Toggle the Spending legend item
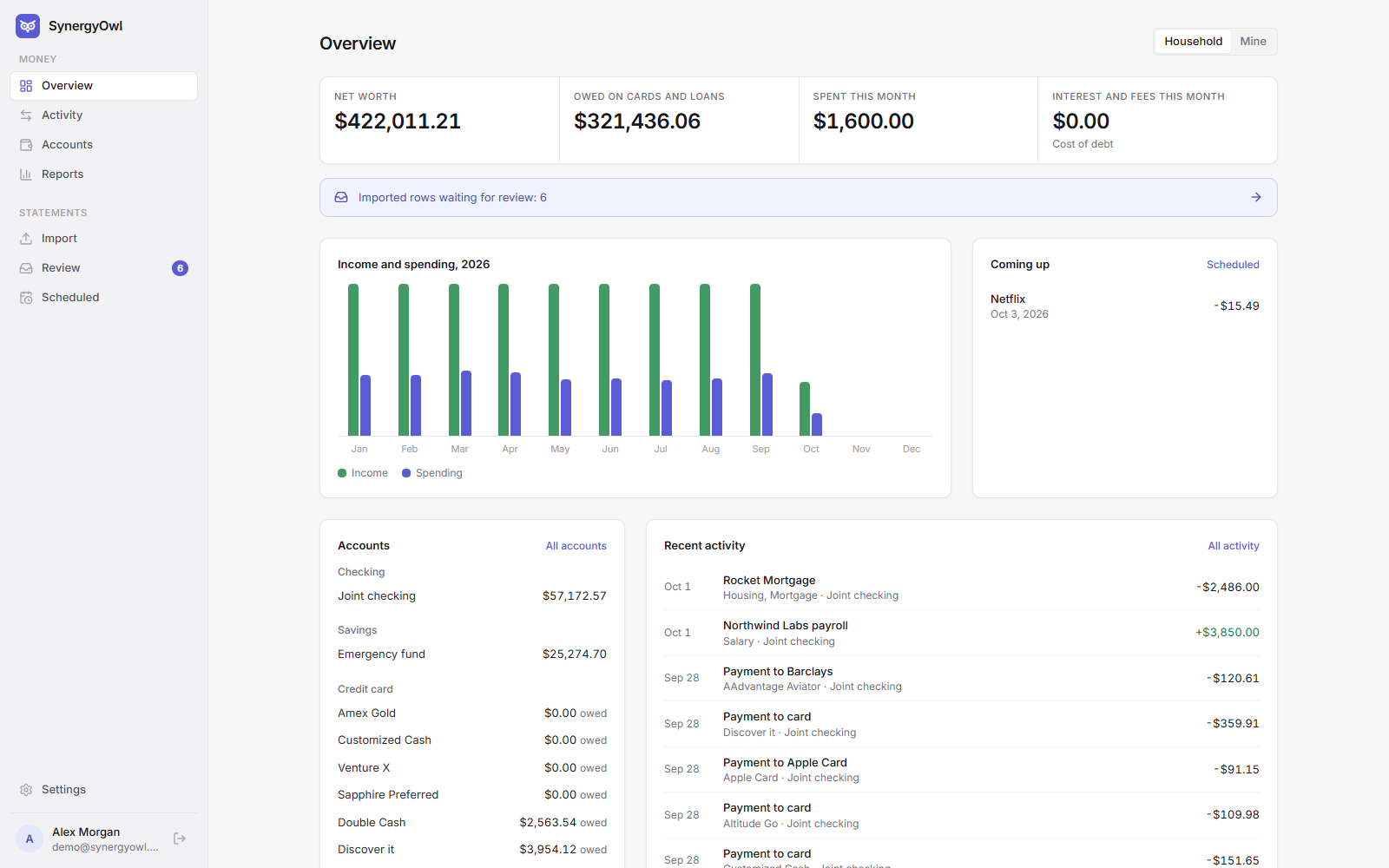Viewport: 1389px width, 868px height. coord(432,473)
